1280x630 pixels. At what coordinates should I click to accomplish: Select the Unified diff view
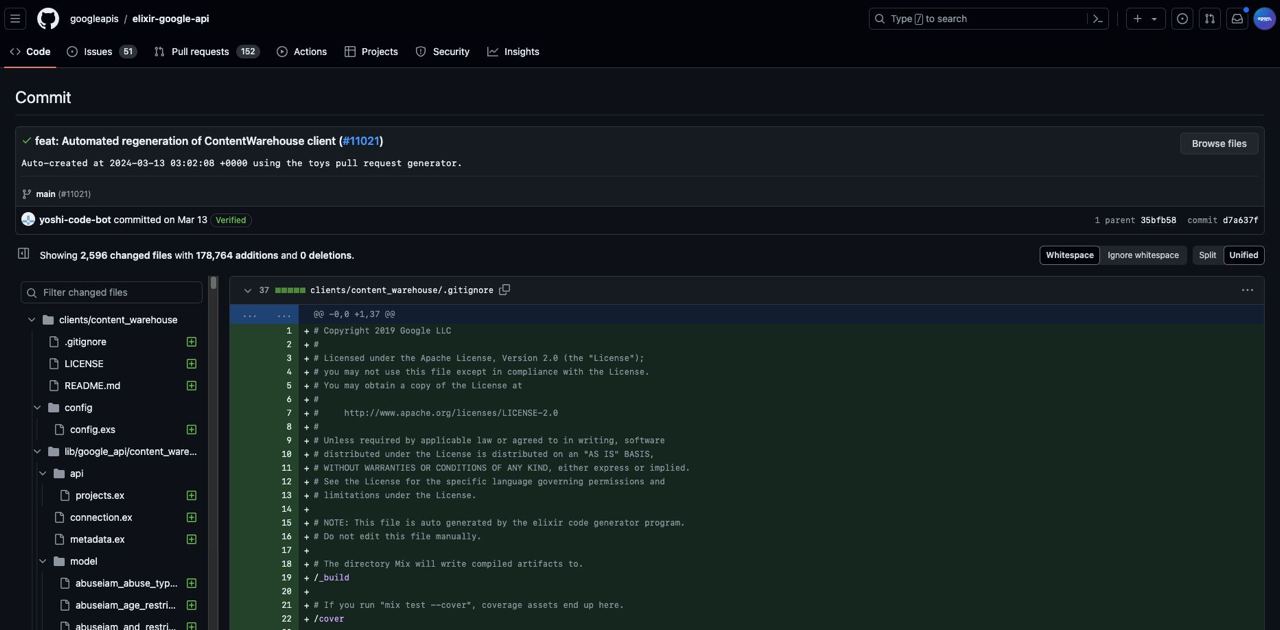(x=1244, y=255)
